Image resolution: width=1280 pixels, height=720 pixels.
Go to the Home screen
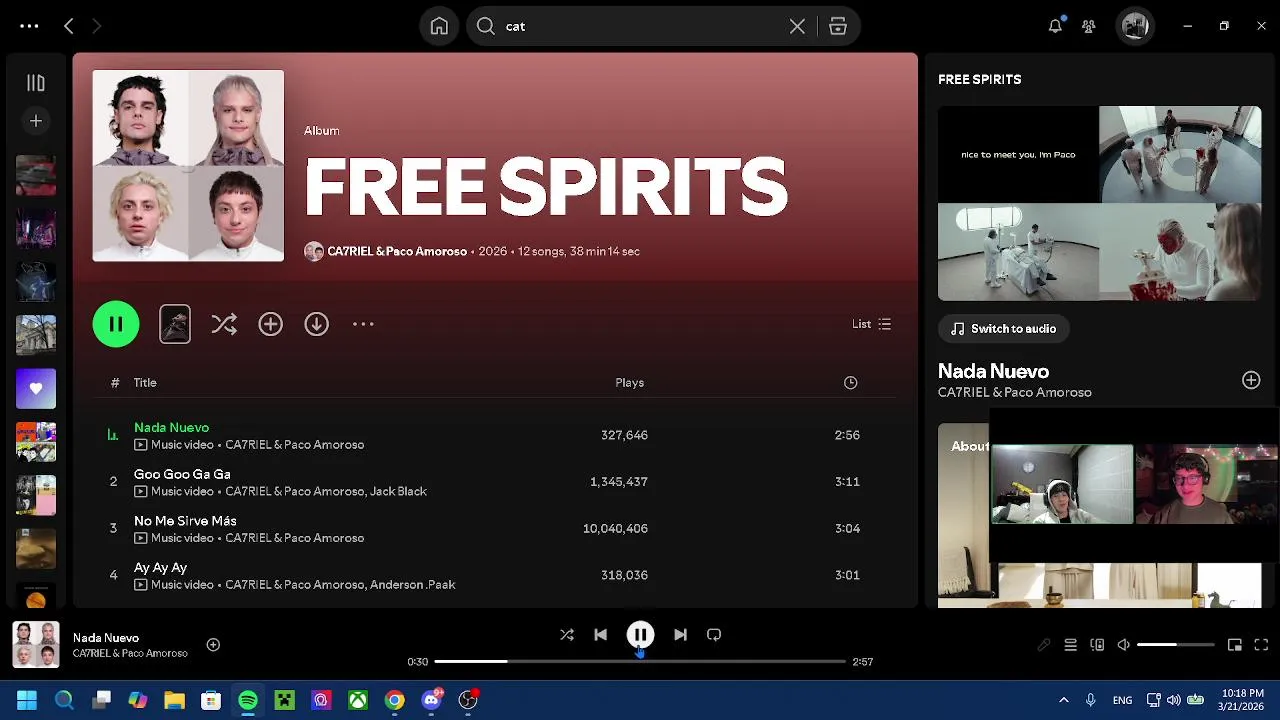coord(439,26)
